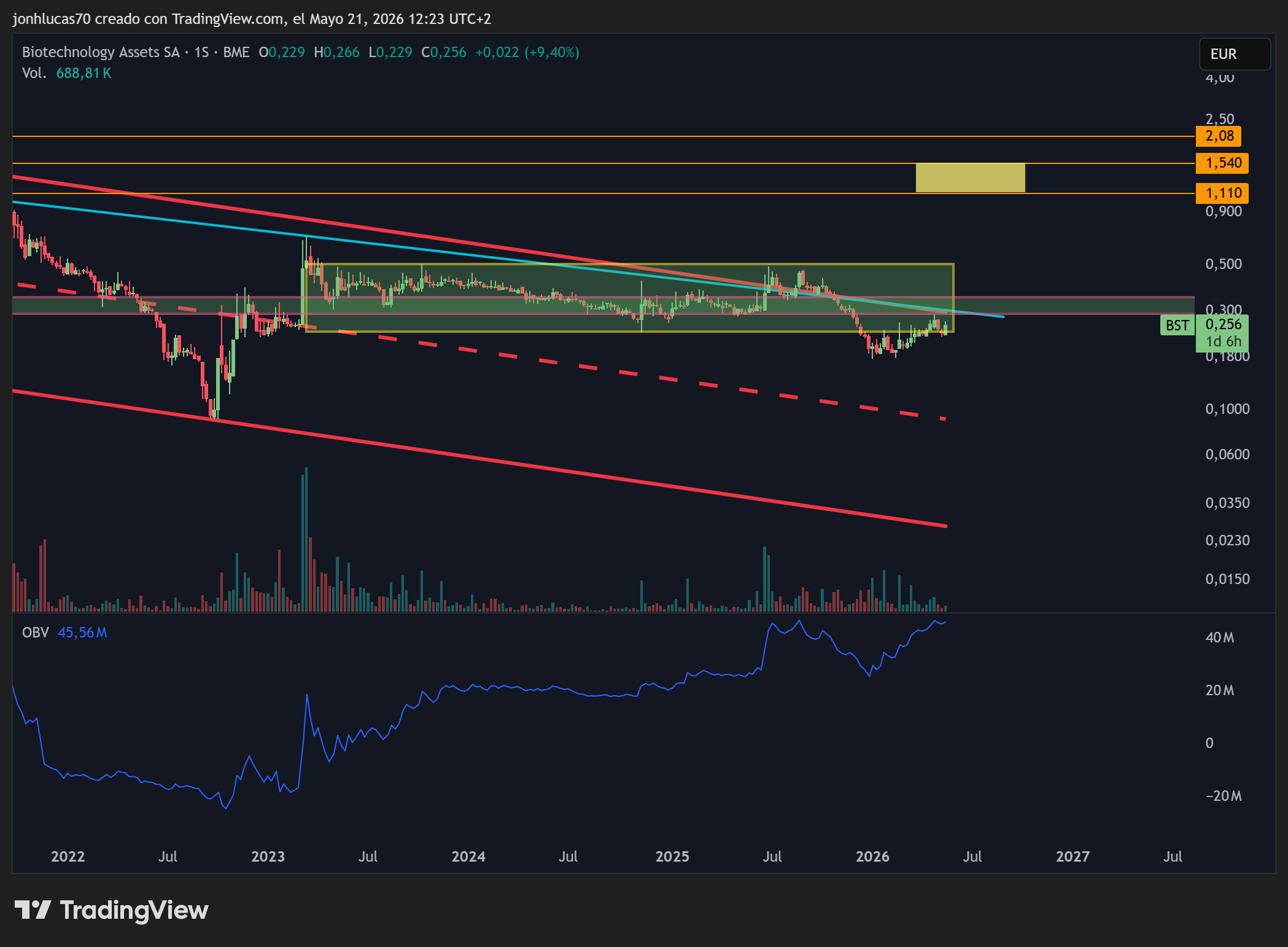This screenshot has width=1288, height=947.
Task: Open the EUR currency selector
Action: coord(1235,54)
